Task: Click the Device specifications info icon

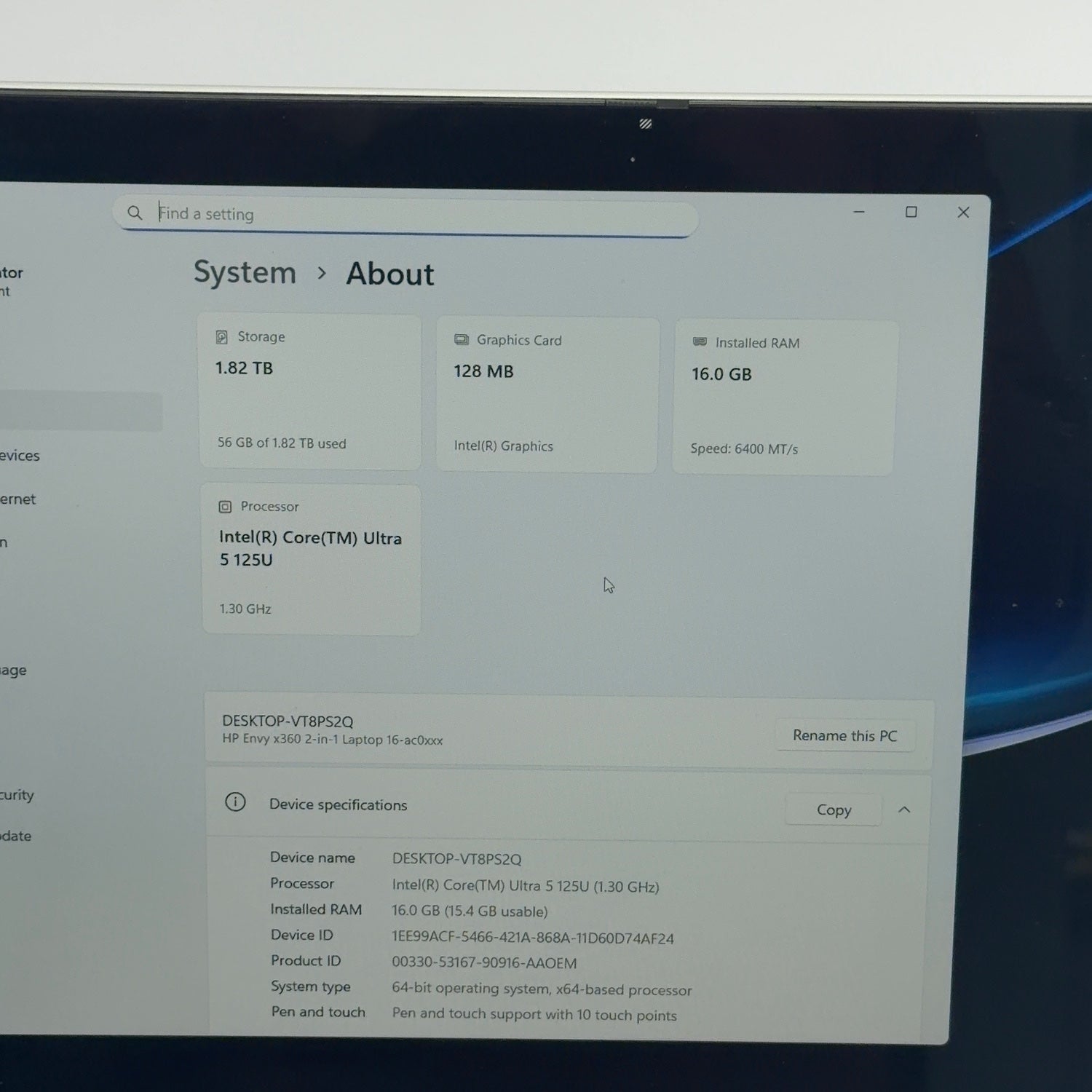Action: click(x=235, y=802)
